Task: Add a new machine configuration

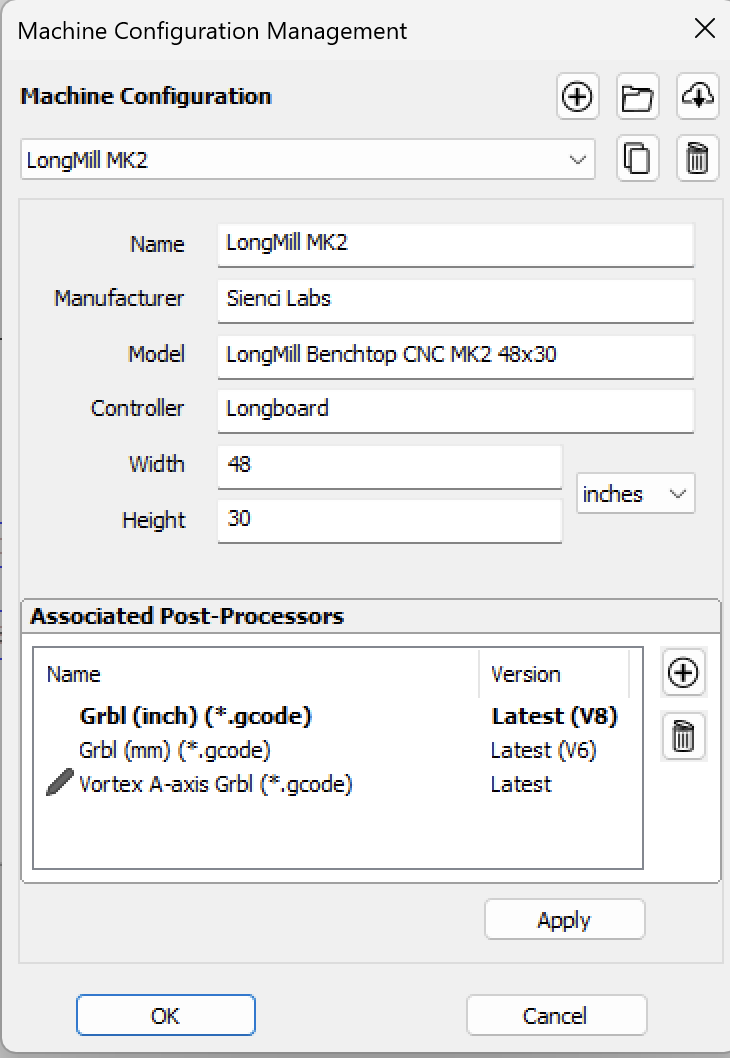Action: [577, 97]
